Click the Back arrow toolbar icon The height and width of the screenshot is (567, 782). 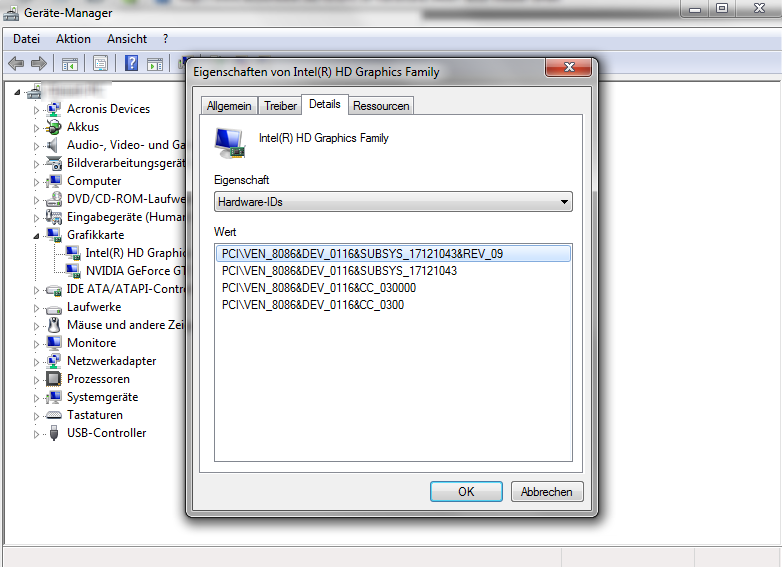(x=16, y=63)
